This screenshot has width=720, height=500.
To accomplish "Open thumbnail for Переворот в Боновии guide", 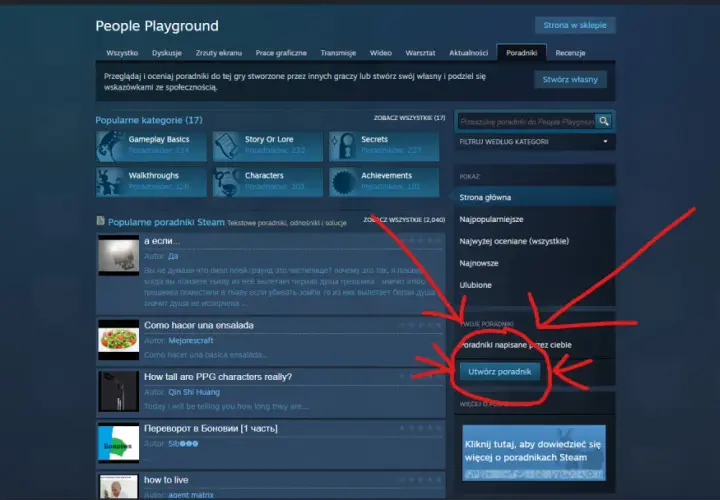I will pyautogui.click(x=118, y=443).
